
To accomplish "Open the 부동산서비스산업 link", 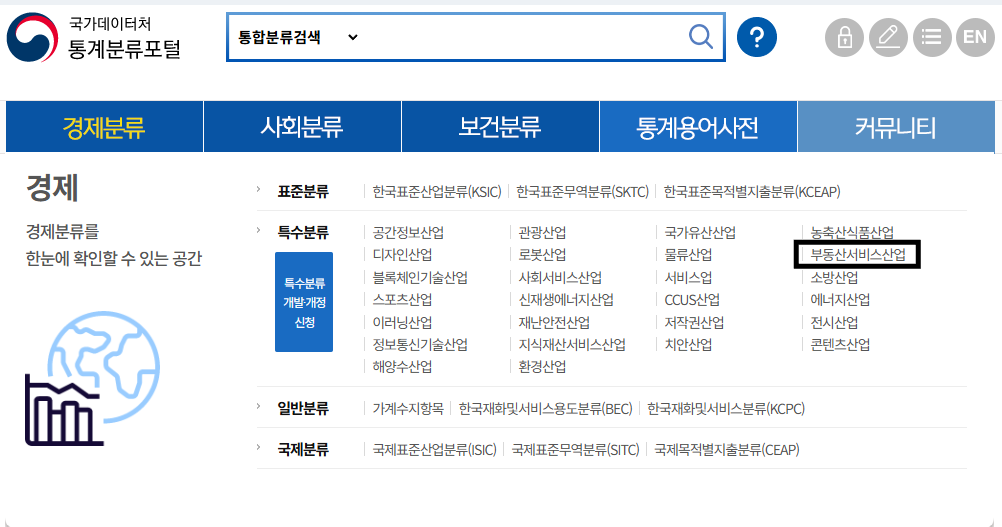I will [857, 255].
